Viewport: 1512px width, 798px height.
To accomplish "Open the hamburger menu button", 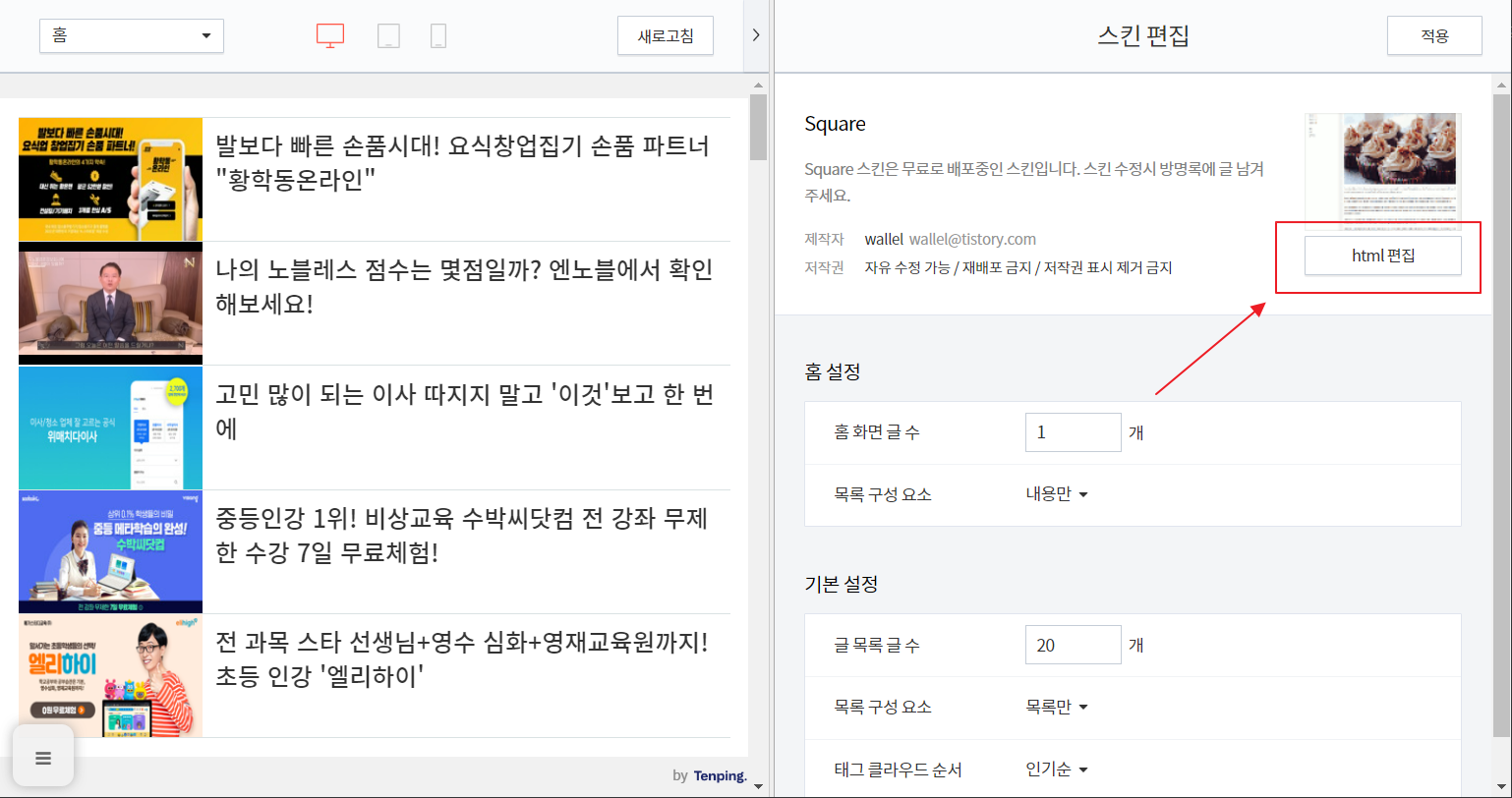I will 43,757.
